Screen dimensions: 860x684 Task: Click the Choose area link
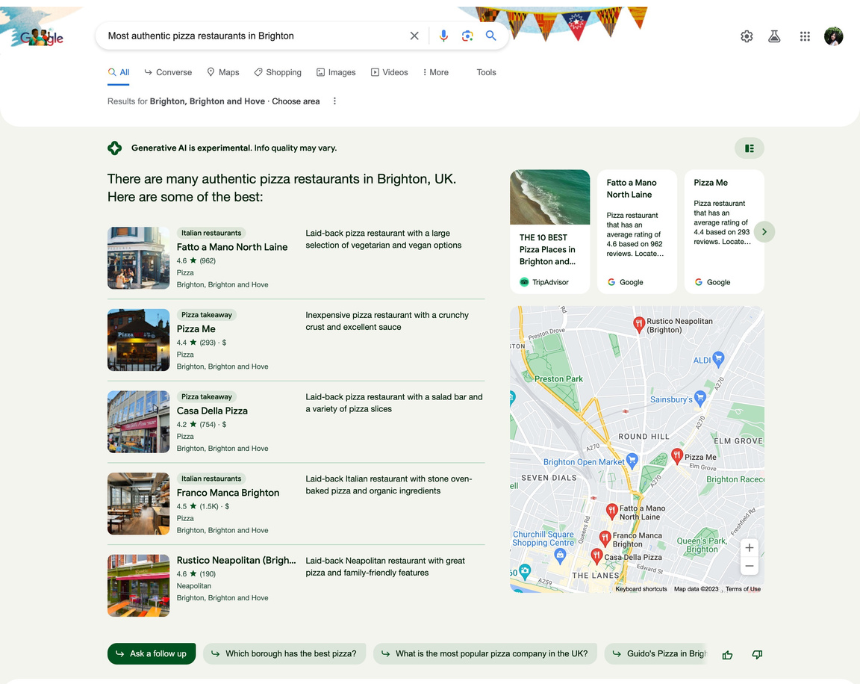296,101
